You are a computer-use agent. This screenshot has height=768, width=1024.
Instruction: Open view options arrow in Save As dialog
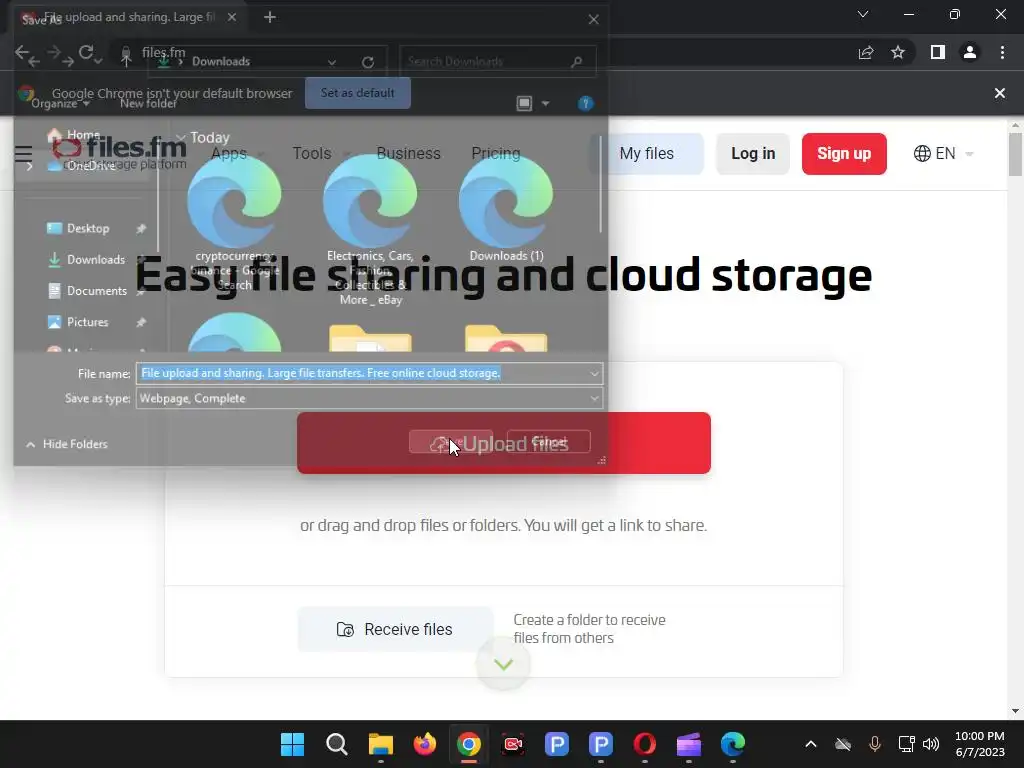545,103
